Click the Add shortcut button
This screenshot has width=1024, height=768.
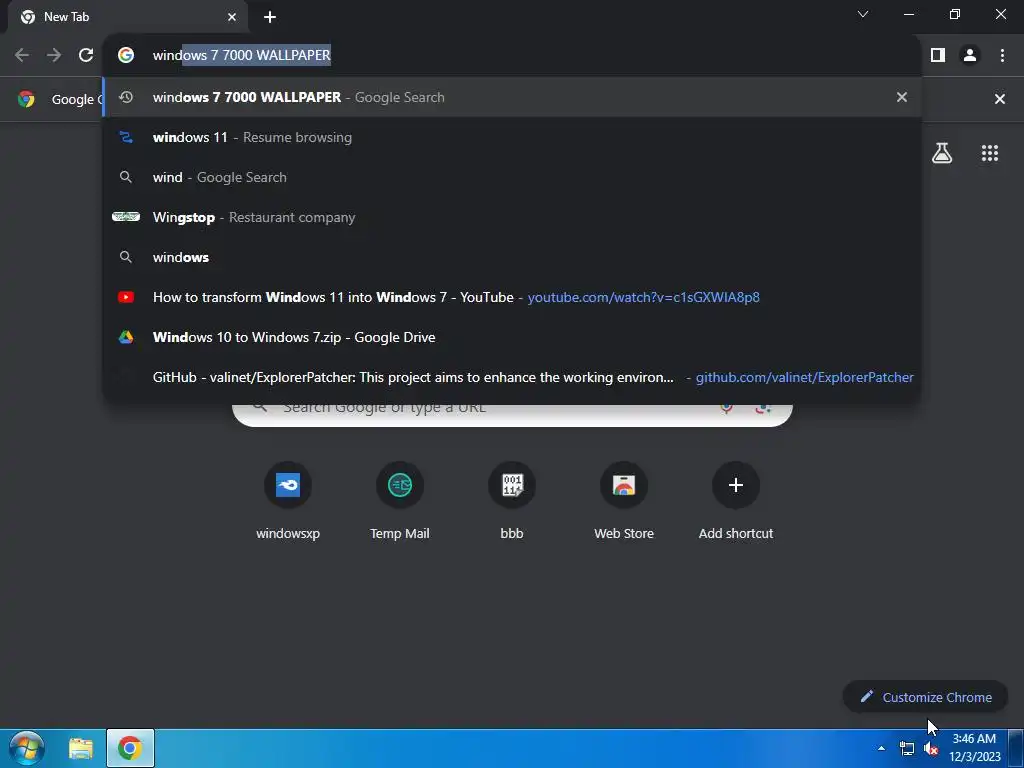point(736,501)
